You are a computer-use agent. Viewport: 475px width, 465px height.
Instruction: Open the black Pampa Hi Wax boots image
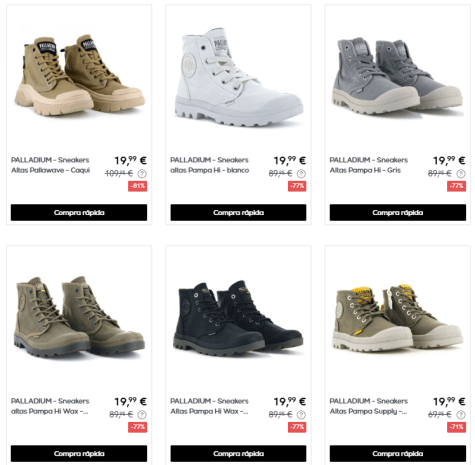[x=238, y=318]
